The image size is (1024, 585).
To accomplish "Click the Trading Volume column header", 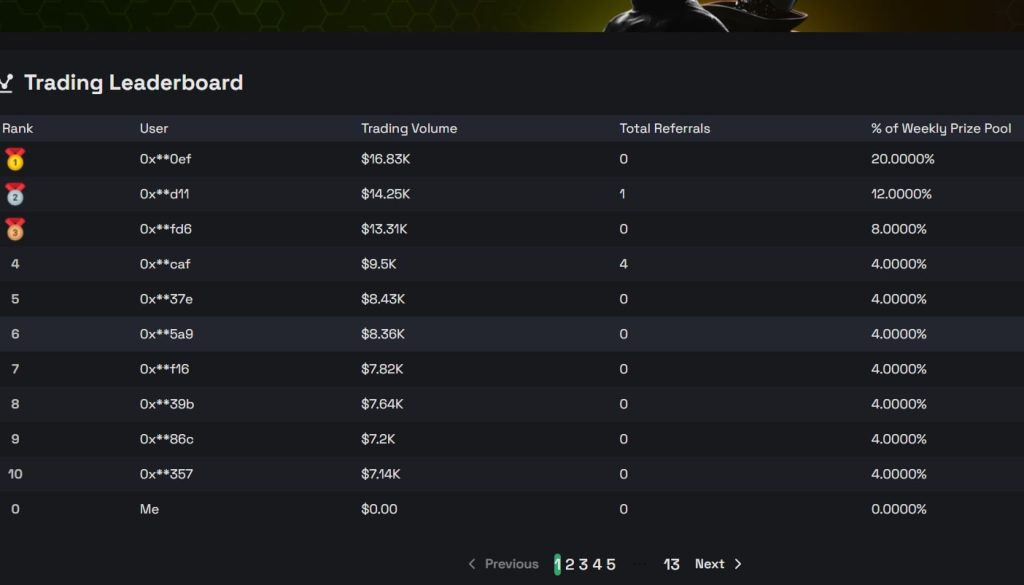I will click(409, 128).
